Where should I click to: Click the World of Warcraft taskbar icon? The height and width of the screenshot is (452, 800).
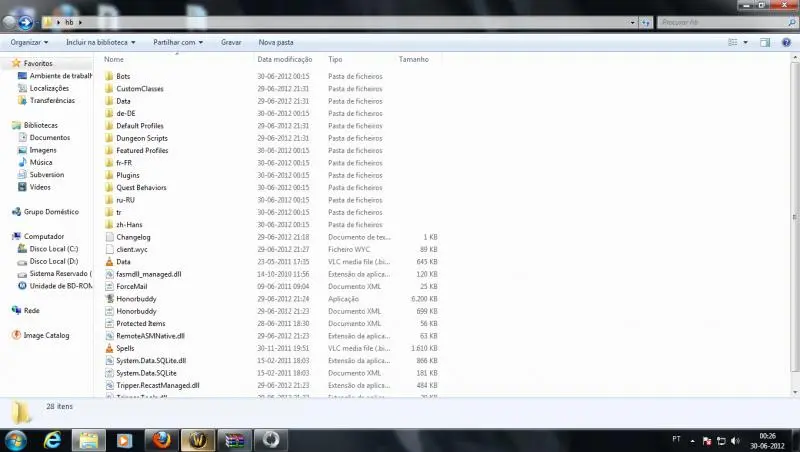point(198,438)
